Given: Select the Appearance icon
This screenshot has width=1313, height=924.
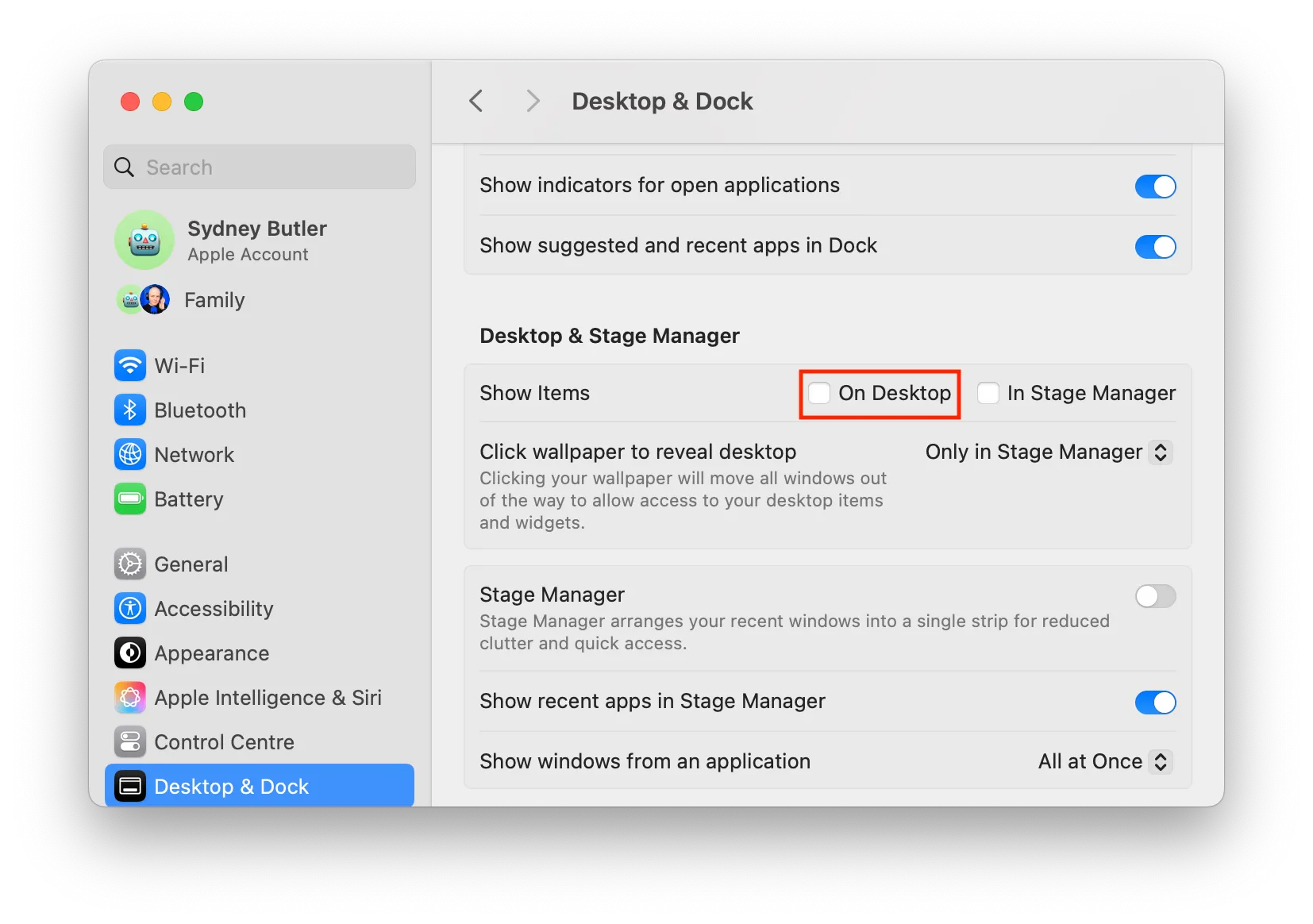Looking at the screenshot, I should [130, 653].
